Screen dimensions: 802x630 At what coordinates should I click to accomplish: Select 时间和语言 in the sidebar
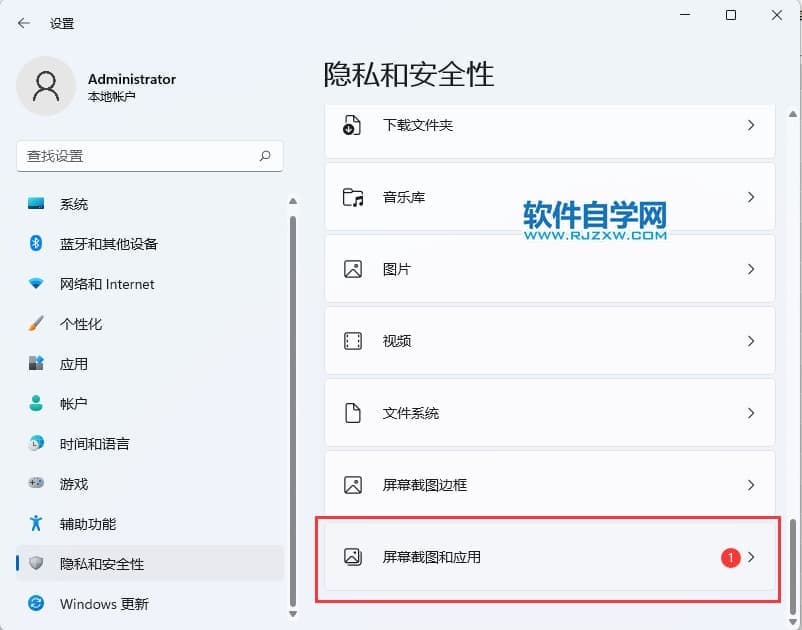point(94,444)
